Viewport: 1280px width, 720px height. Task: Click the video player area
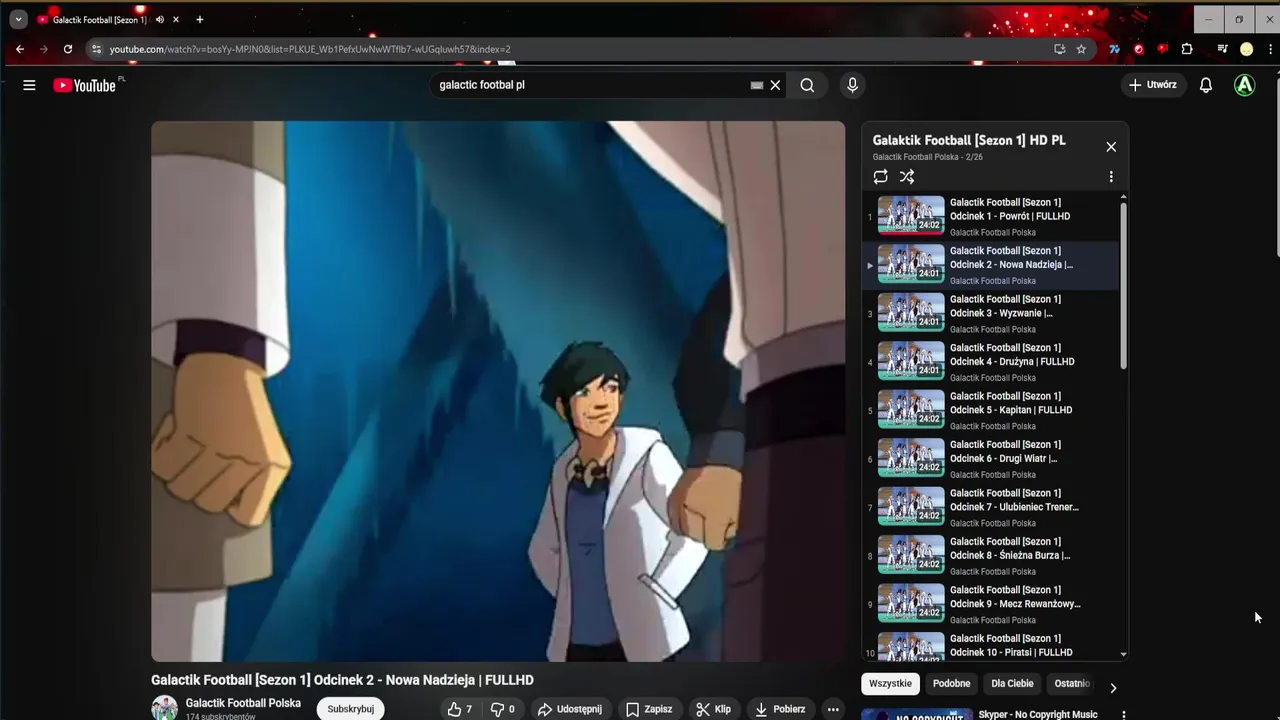pos(498,391)
